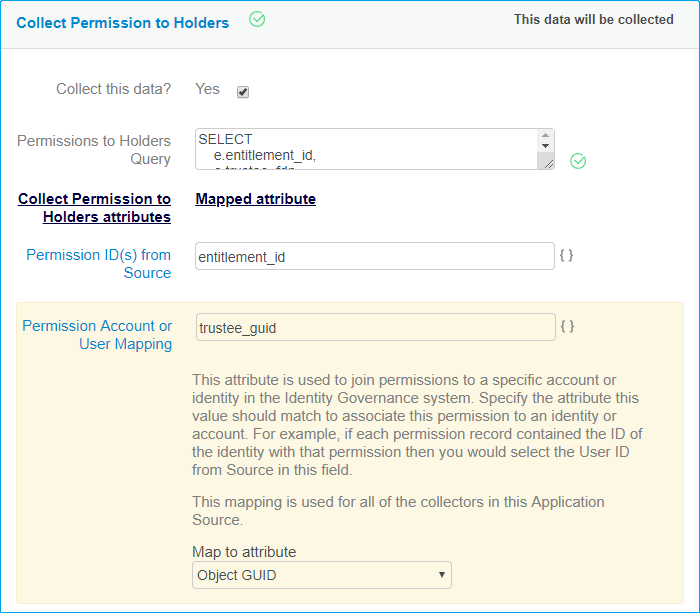Viewport: 700px width, 613px height.
Task: Click the Mapped attribute column heading
Action: 256,199
